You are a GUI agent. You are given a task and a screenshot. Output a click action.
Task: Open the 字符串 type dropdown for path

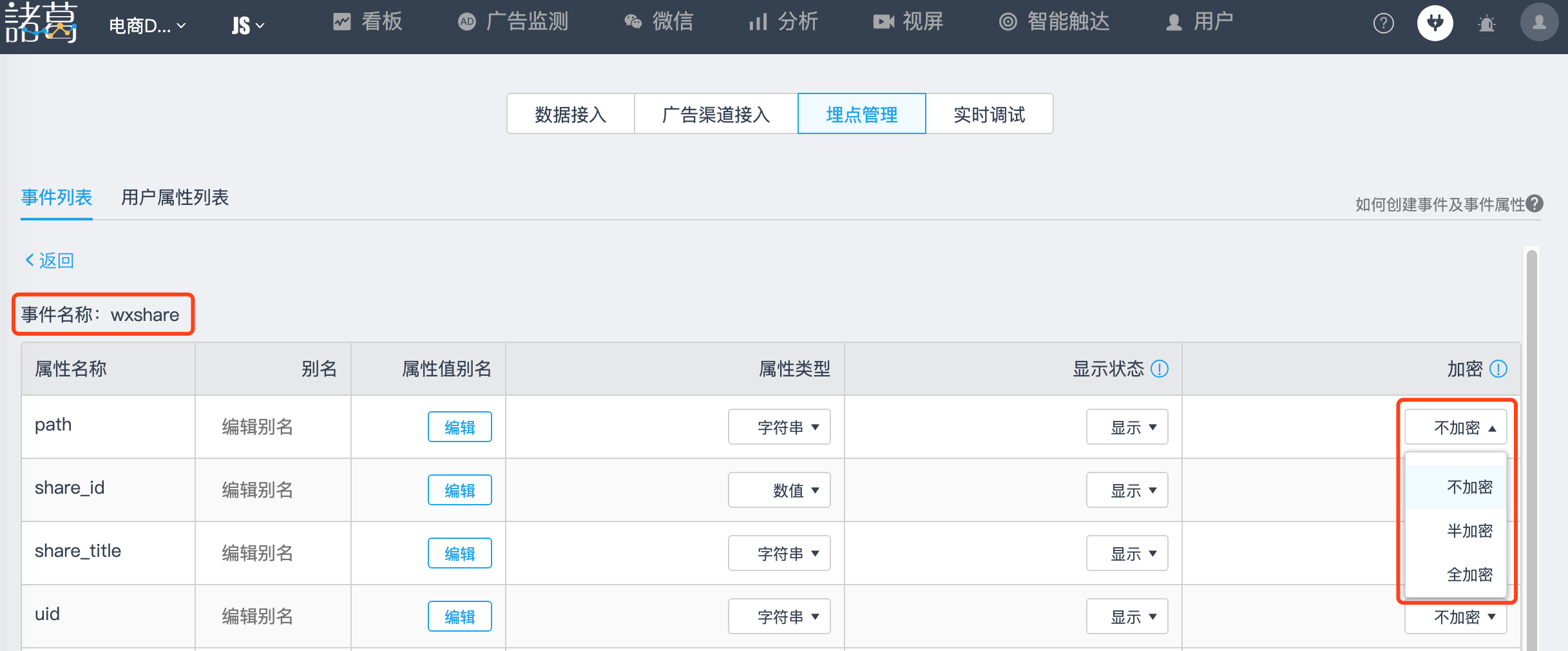779,427
